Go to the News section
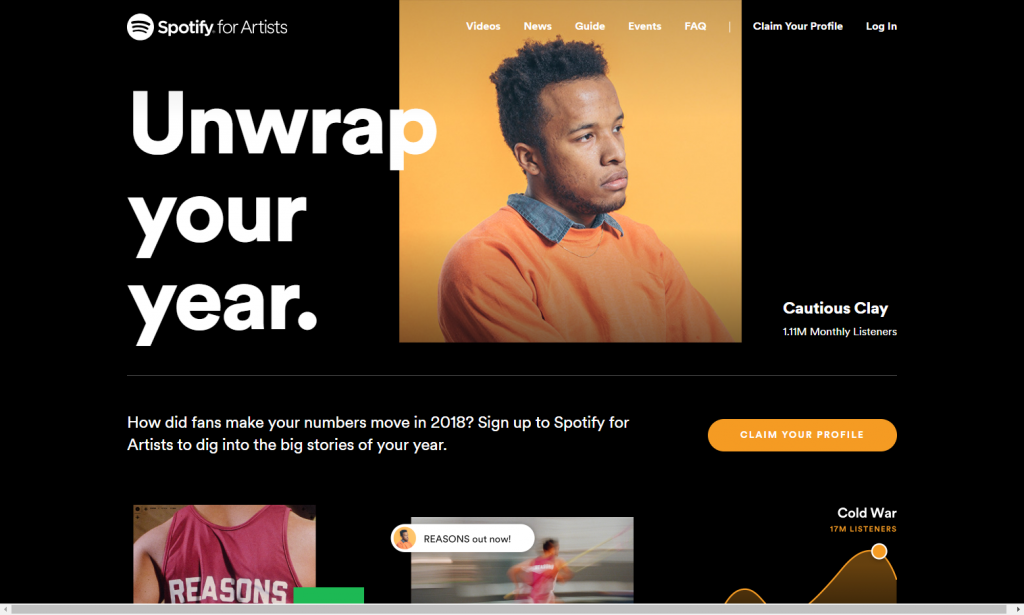 537,26
